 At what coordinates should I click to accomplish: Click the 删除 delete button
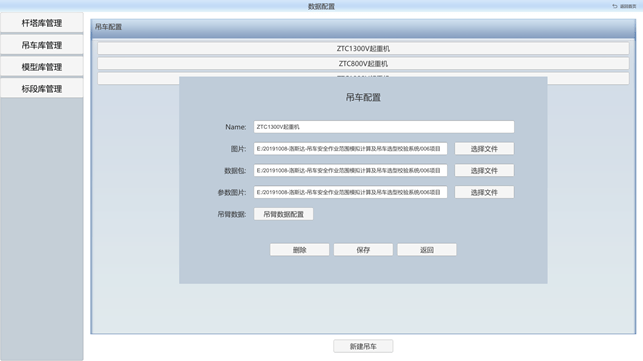tap(299, 250)
